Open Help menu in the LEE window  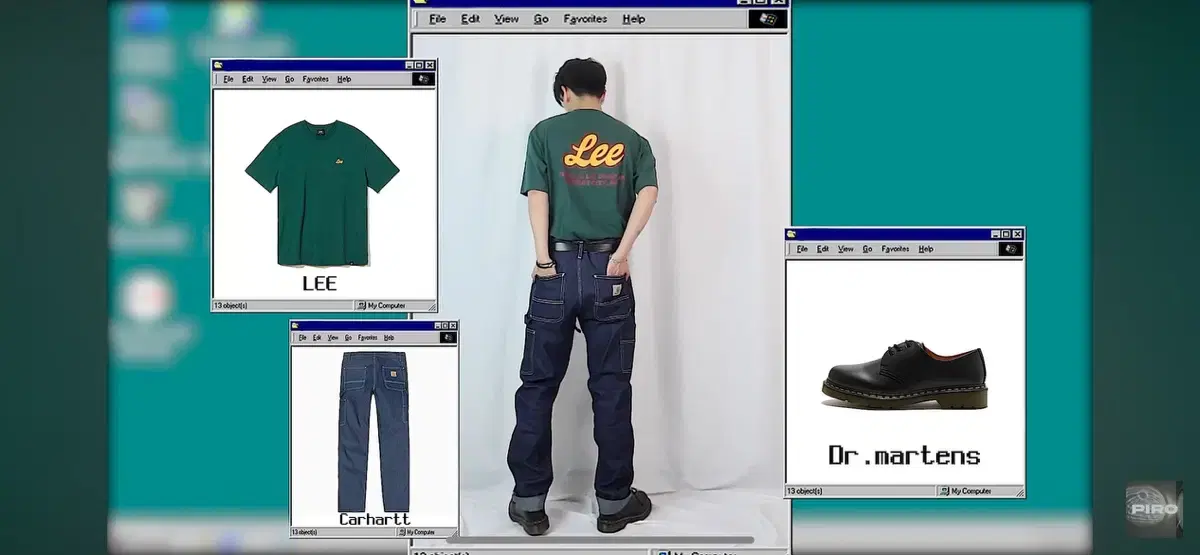click(x=344, y=79)
